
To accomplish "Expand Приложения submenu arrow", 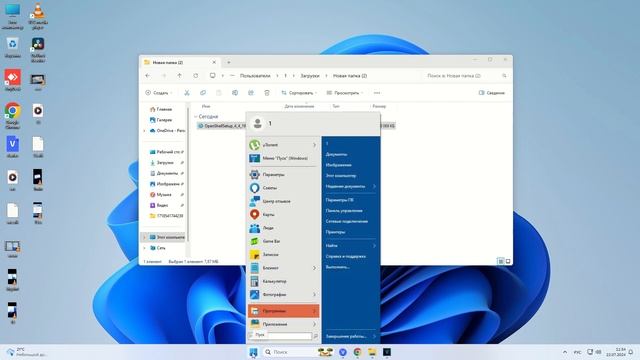I will [314, 324].
